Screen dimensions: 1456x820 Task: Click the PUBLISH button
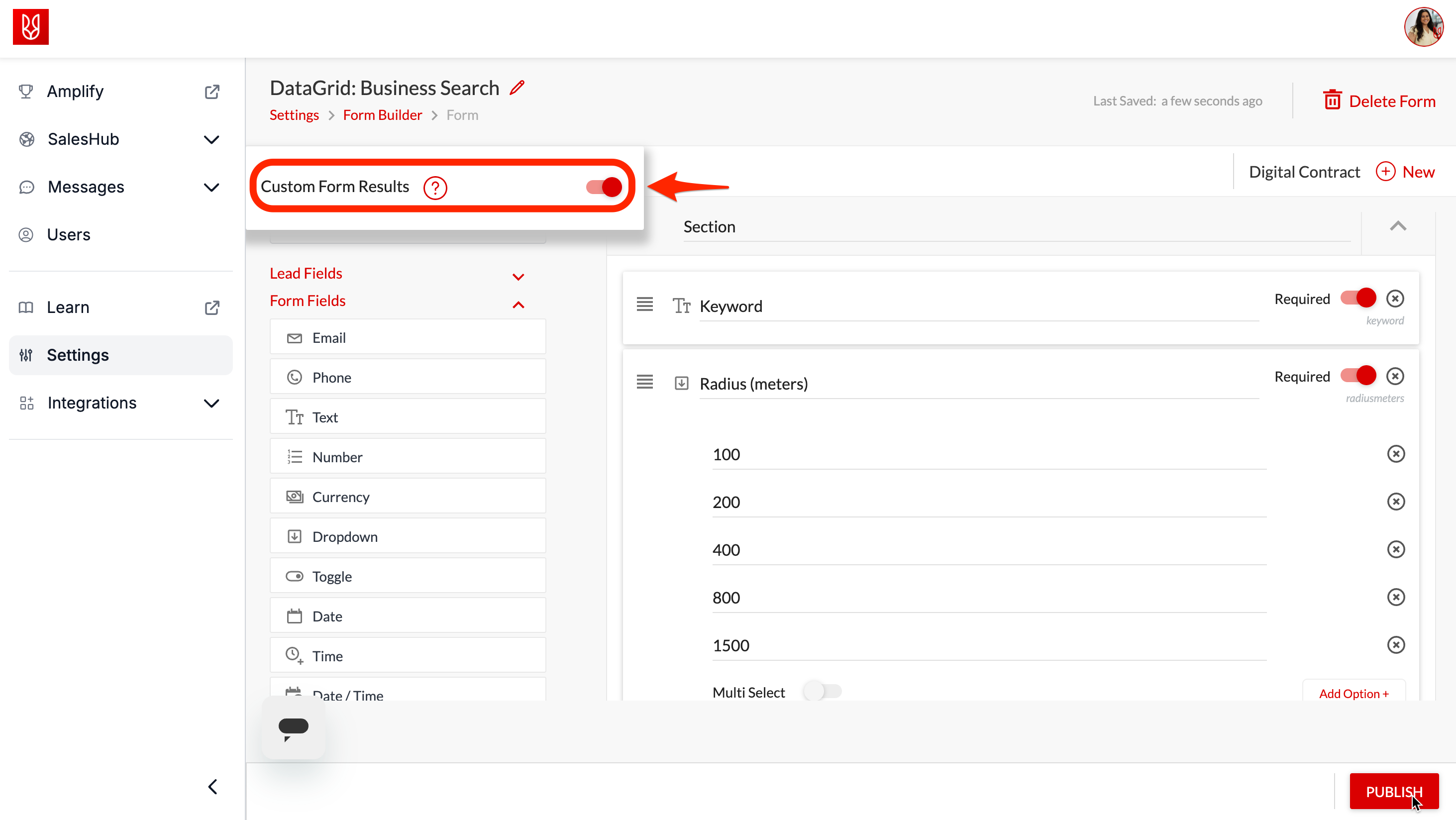pos(1393,791)
